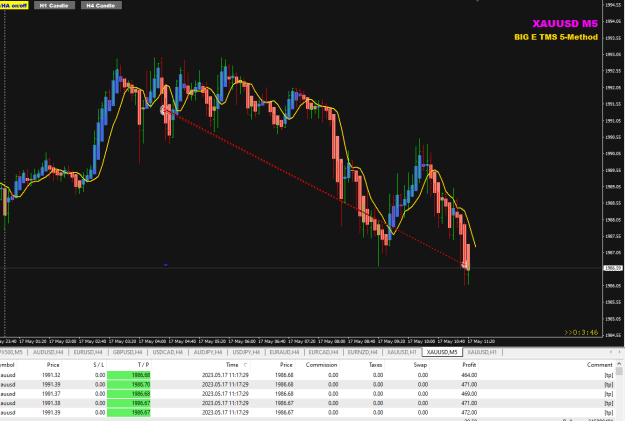Click the candle countdown timer 0:3:46
Screen dimensions: 625x421
click(x=581, y=332)
